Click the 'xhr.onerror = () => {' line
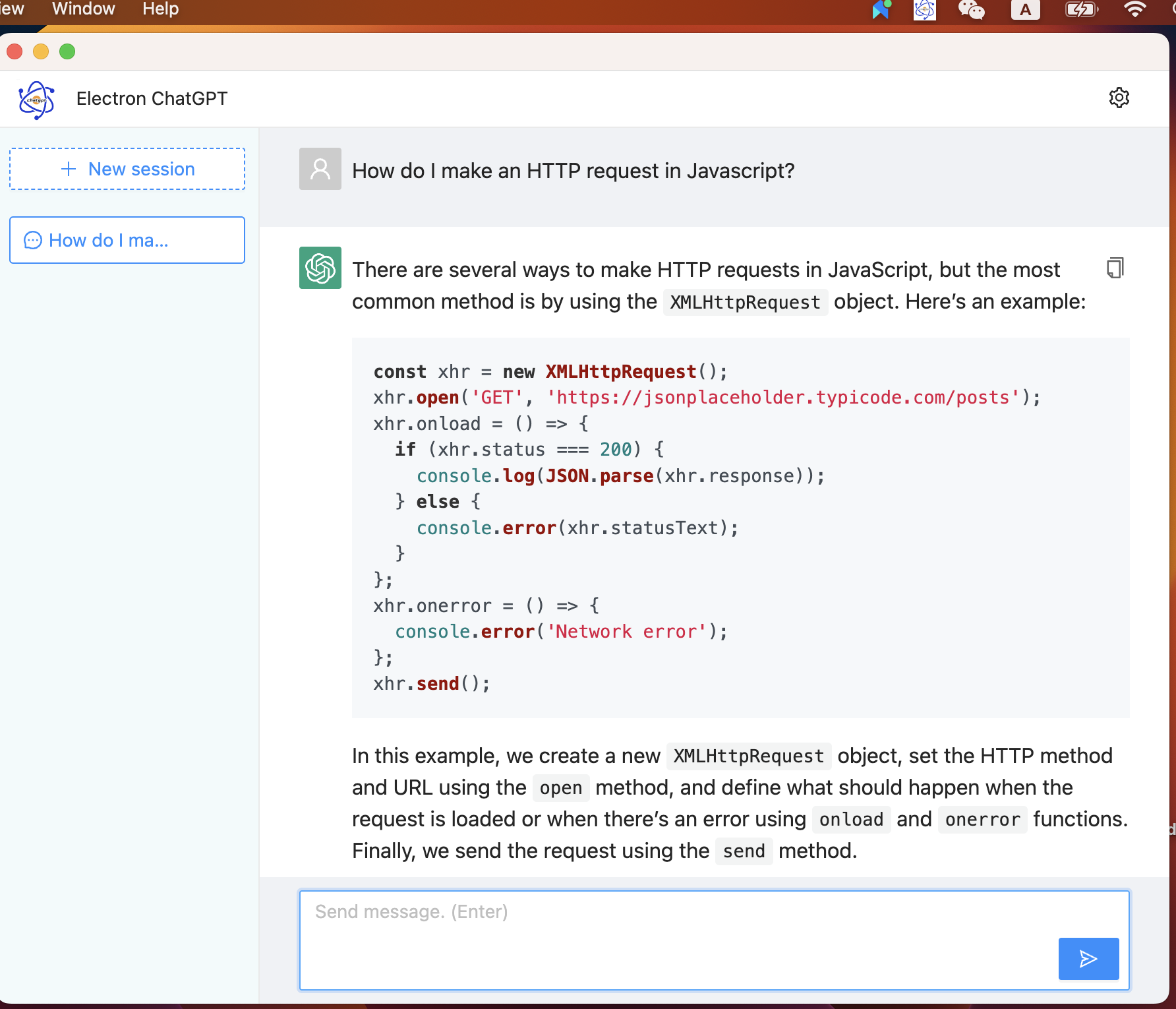The height and width of the screenshot is (1009, 1176). coord(486,605)
